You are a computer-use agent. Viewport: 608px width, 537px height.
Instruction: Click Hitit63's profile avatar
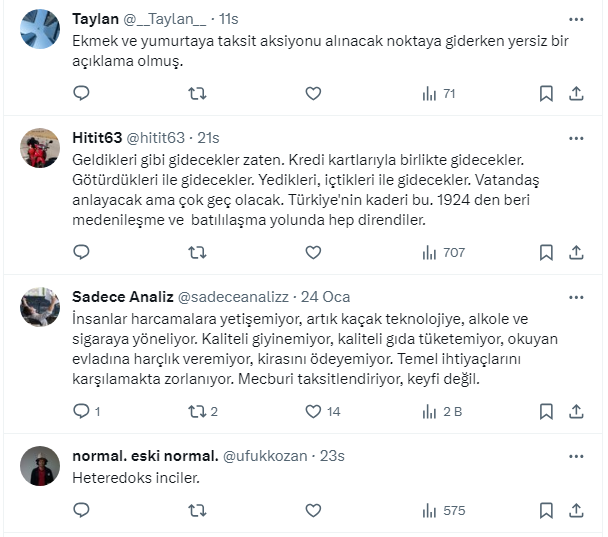tap(40, 150)
